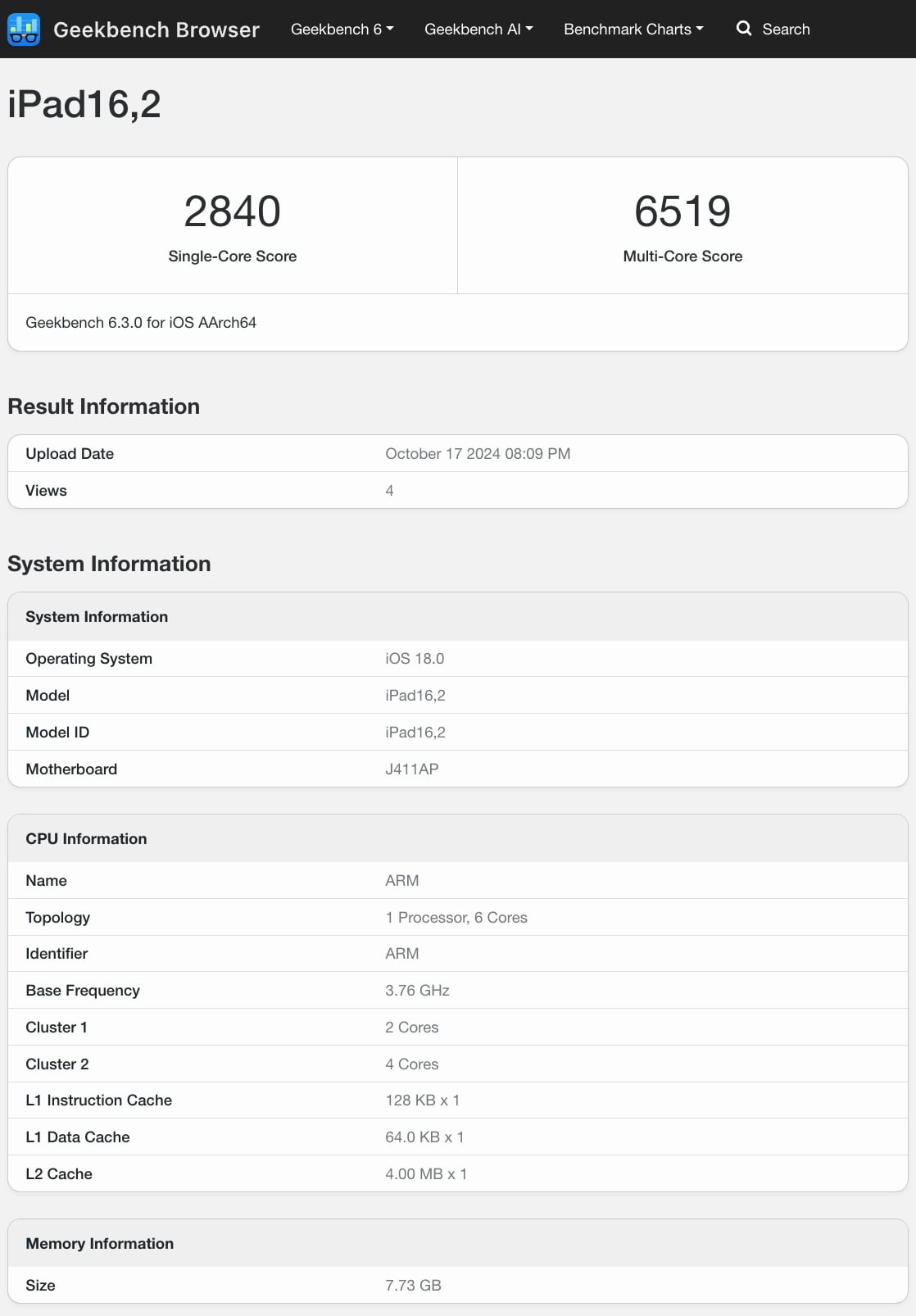Viewport: 916px width, 1316px height.
Task: Open the Geekbench Browser home link
Action: click(156, 29)
